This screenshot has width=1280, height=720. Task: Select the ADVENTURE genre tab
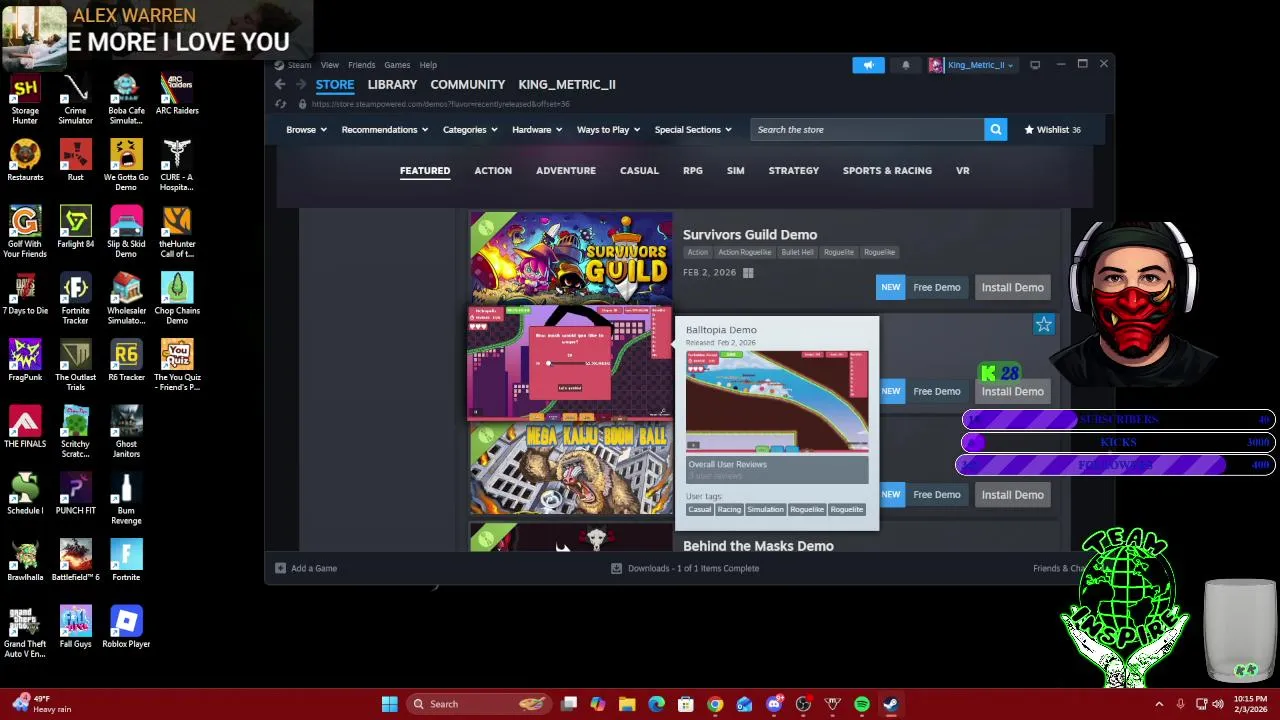[x=566, y=171]
